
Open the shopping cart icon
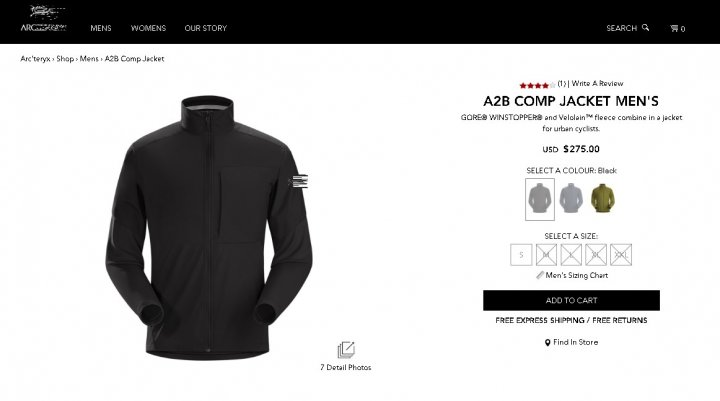[x=674, y=28]
